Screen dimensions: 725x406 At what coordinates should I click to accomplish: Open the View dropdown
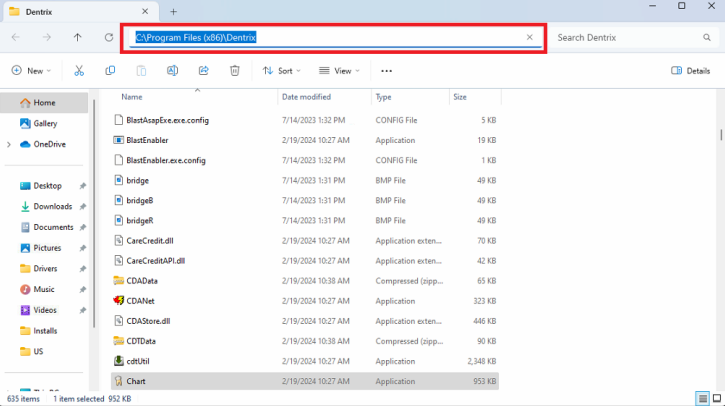click(x=339, y=71)
